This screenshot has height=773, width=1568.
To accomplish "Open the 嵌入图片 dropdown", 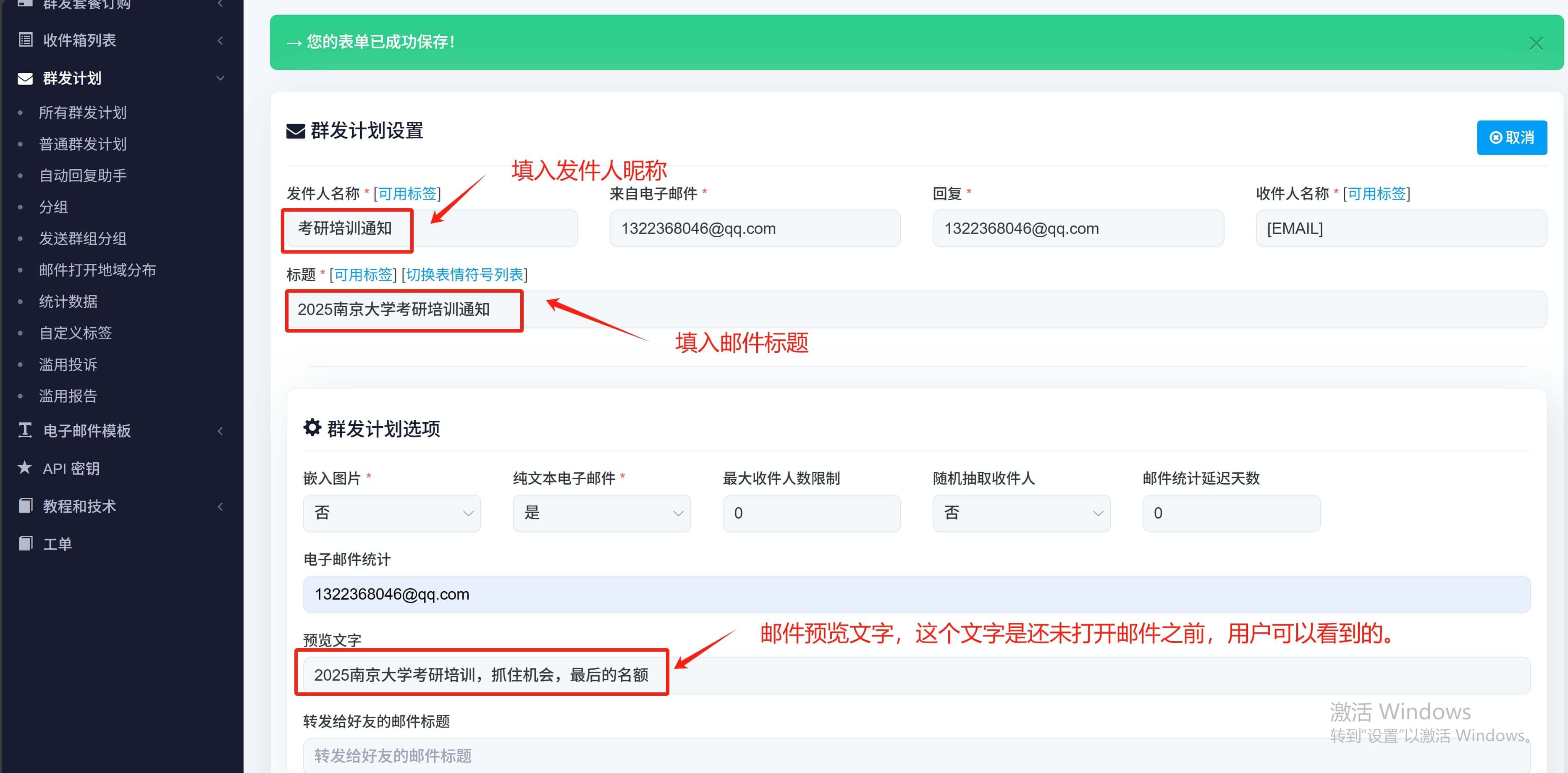I will click(391, 513).
